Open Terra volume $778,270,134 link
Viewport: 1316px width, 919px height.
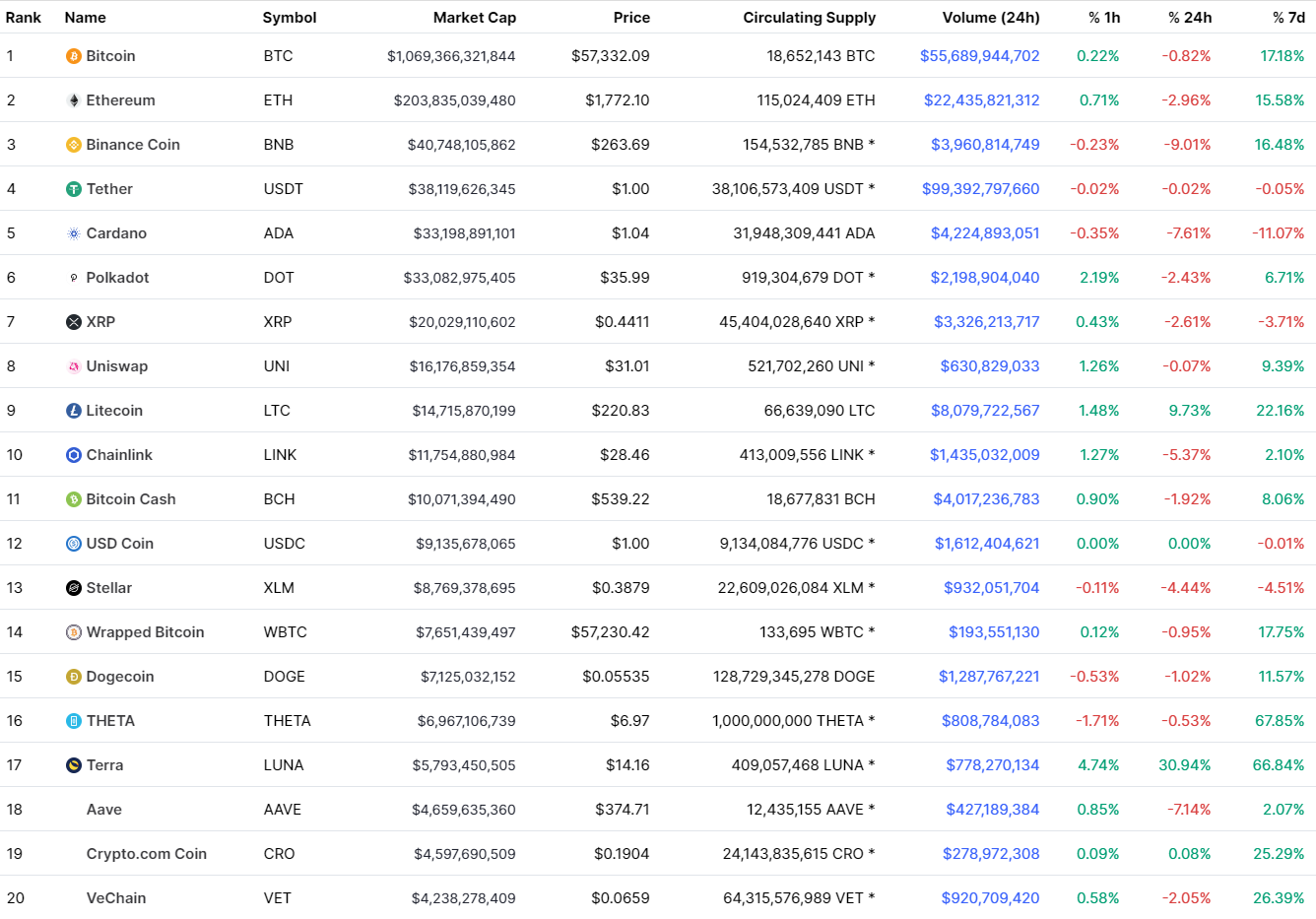pos(993,765)
